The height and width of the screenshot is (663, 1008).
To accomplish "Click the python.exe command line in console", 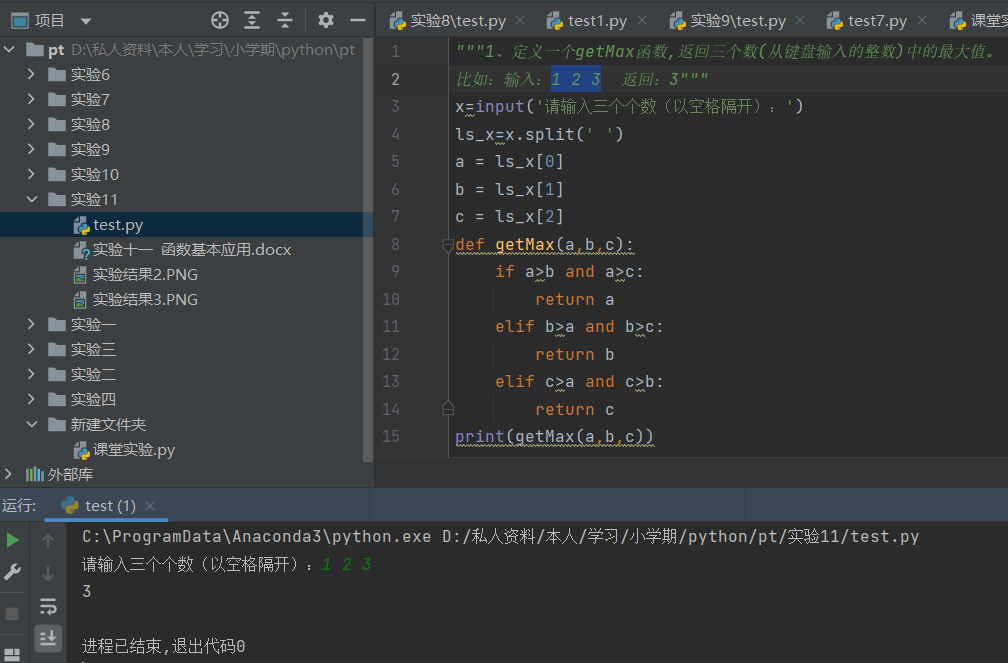I will [500, 536].
